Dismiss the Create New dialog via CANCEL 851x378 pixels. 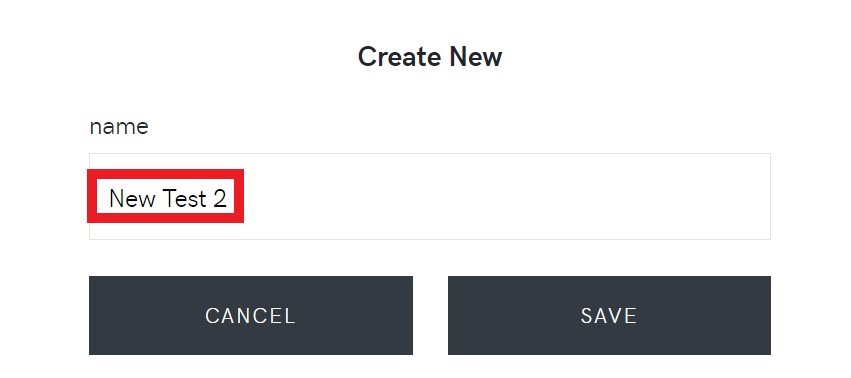251,316
